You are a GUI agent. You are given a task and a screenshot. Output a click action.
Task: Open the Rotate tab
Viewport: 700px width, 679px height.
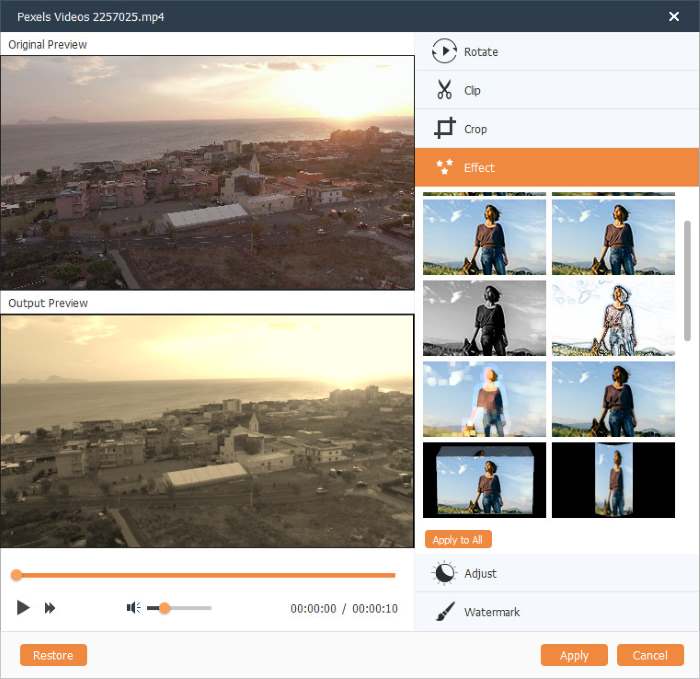coord(557,51)
